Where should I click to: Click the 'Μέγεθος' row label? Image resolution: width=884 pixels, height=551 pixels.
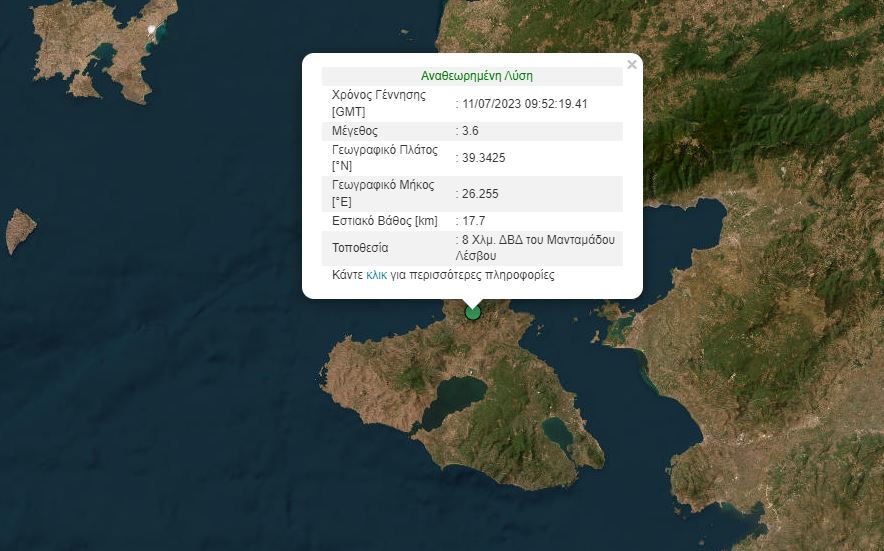tap(355, 131)
